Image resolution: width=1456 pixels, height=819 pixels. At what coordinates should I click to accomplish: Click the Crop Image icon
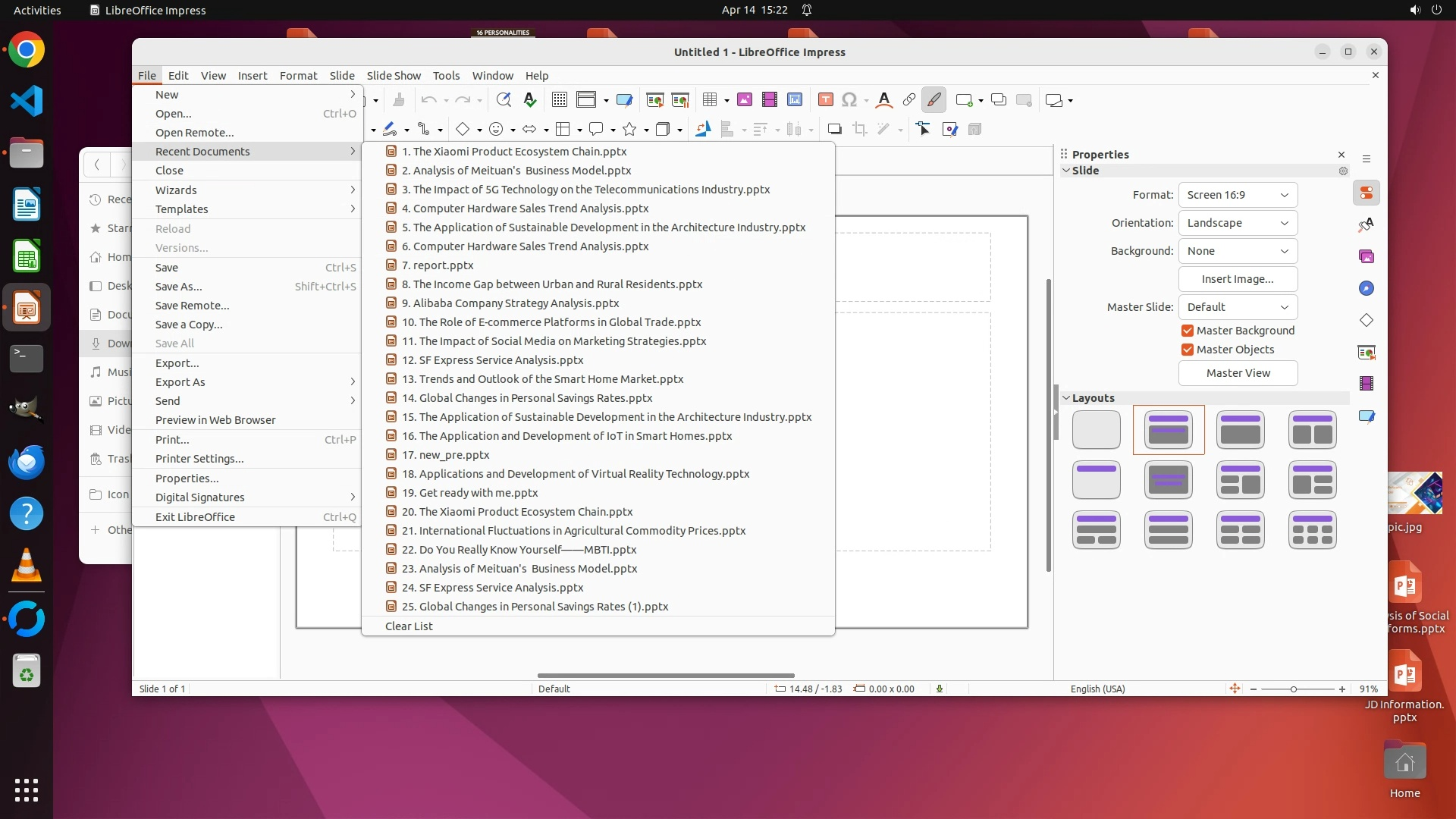click(x=860, y=130)
